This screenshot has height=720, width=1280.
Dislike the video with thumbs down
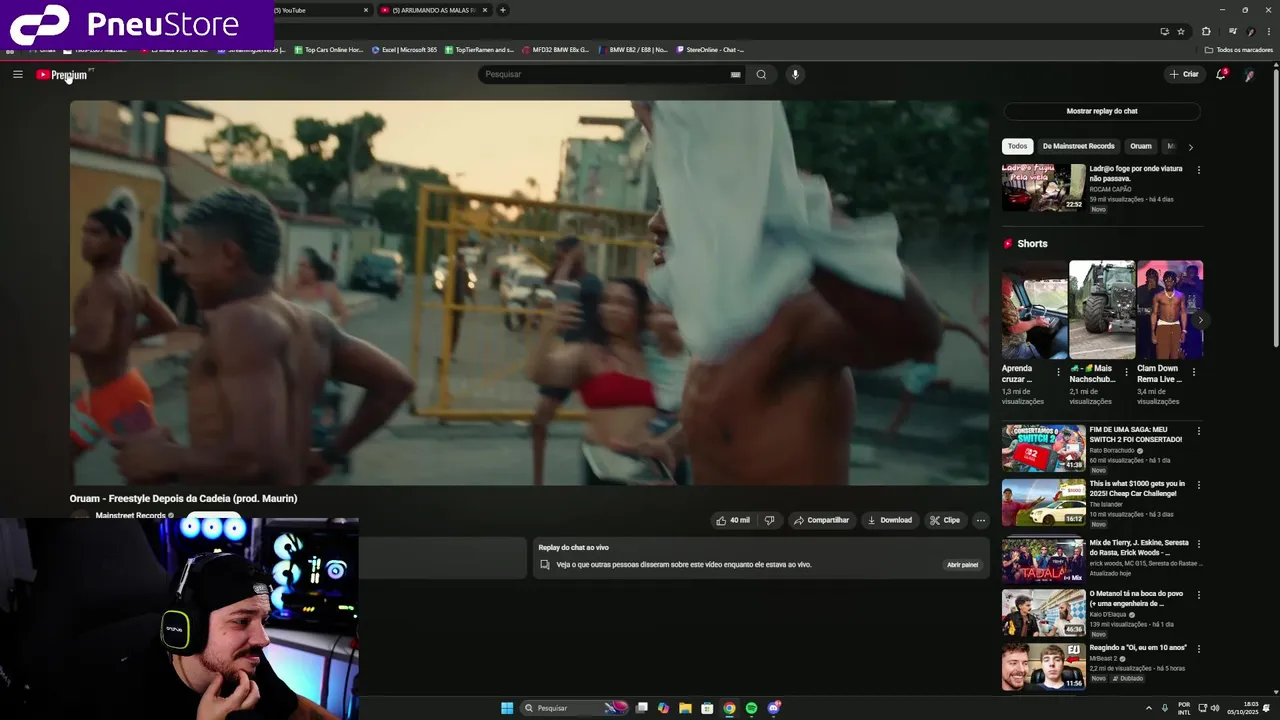(769, 520)
